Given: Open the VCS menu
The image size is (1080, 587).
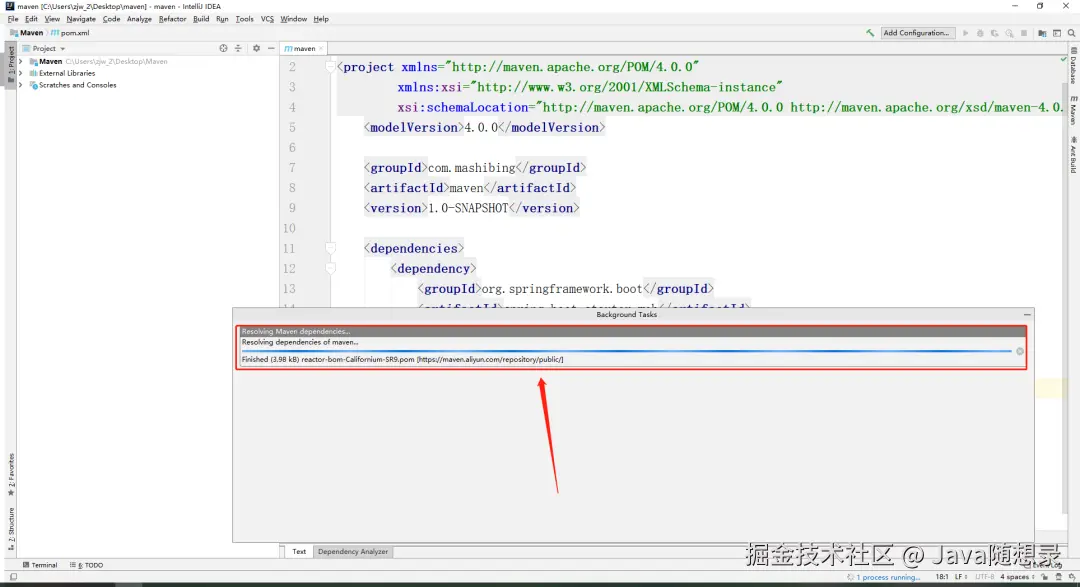Looking at the screenshot, I should [x=267, y=19].
